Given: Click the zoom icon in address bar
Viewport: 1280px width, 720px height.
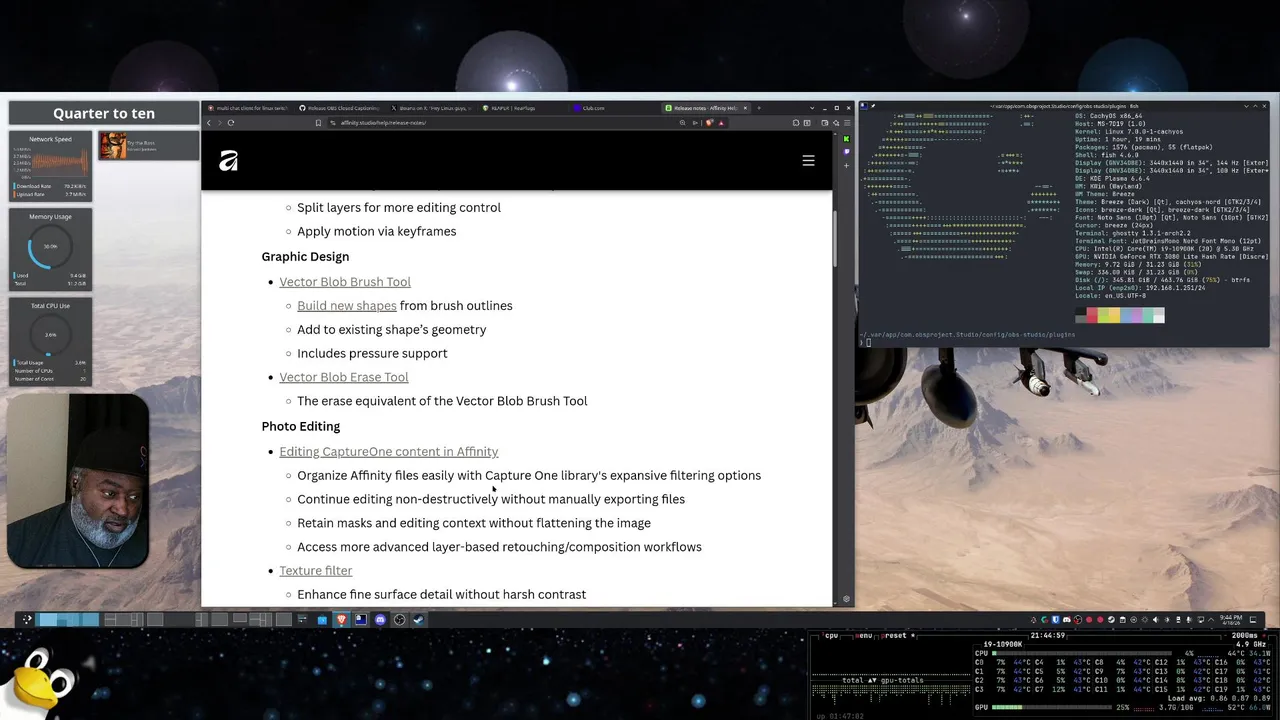Looking at the screenshot, I should click(683, 123).
